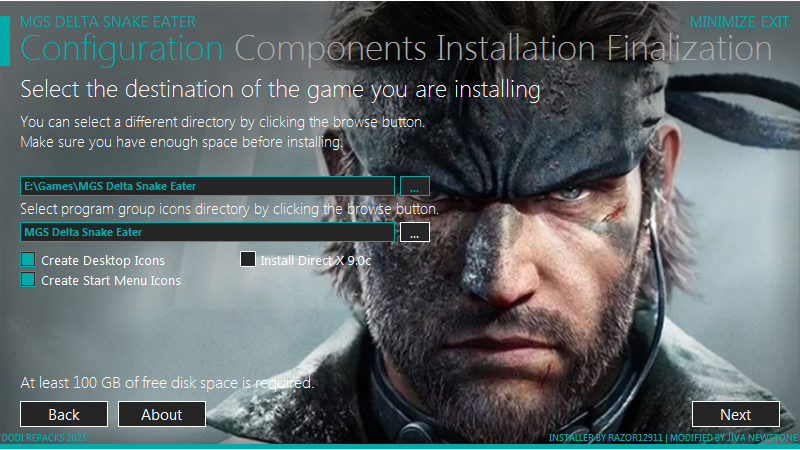This screenshot has width=800, height=450.
Task: Check the Install Direct X 9.0c box
Action: 248,260
